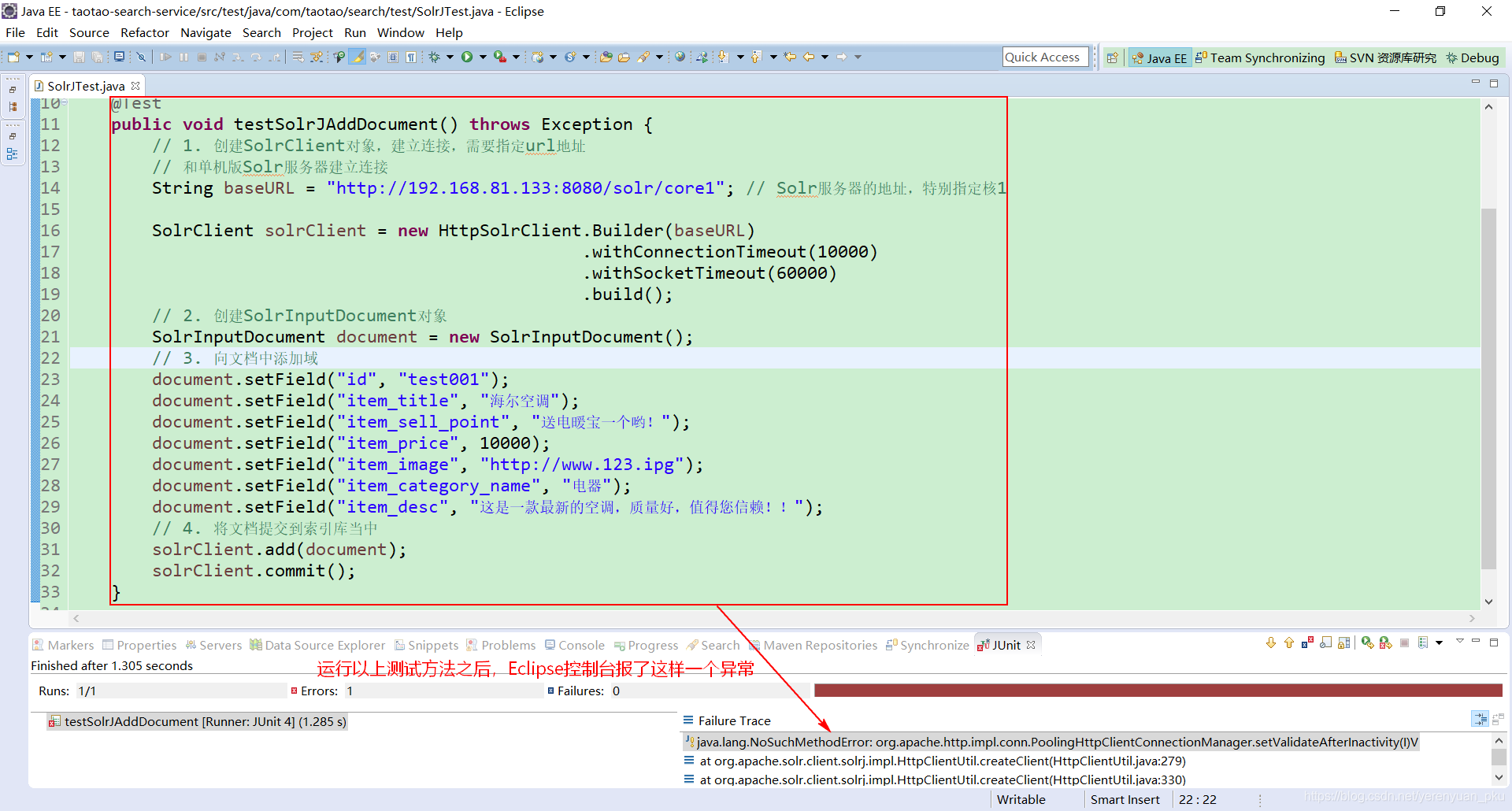Screen dimensions: 1512x811
Task: Close the SolrJTest.java editor tab
Action: [x=135, y=85]
